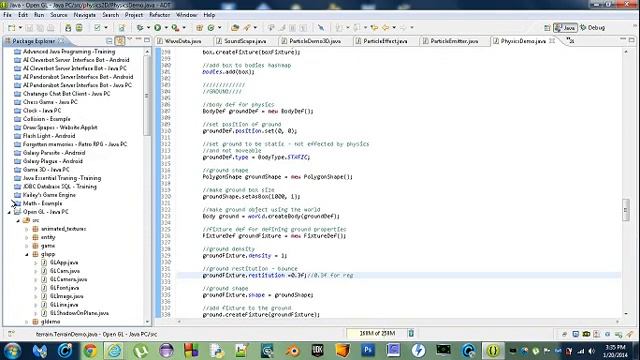Screen dimensions: 640x360
Task: Click the Search flashlight toolbar icon
Action: [x=247, y=28]
